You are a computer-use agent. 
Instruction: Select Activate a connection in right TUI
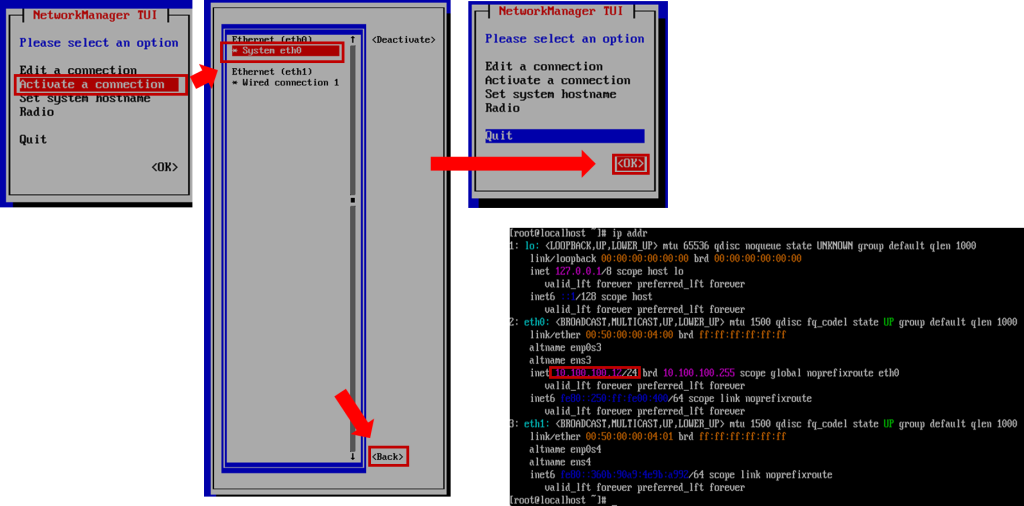(x=557, y=80)
